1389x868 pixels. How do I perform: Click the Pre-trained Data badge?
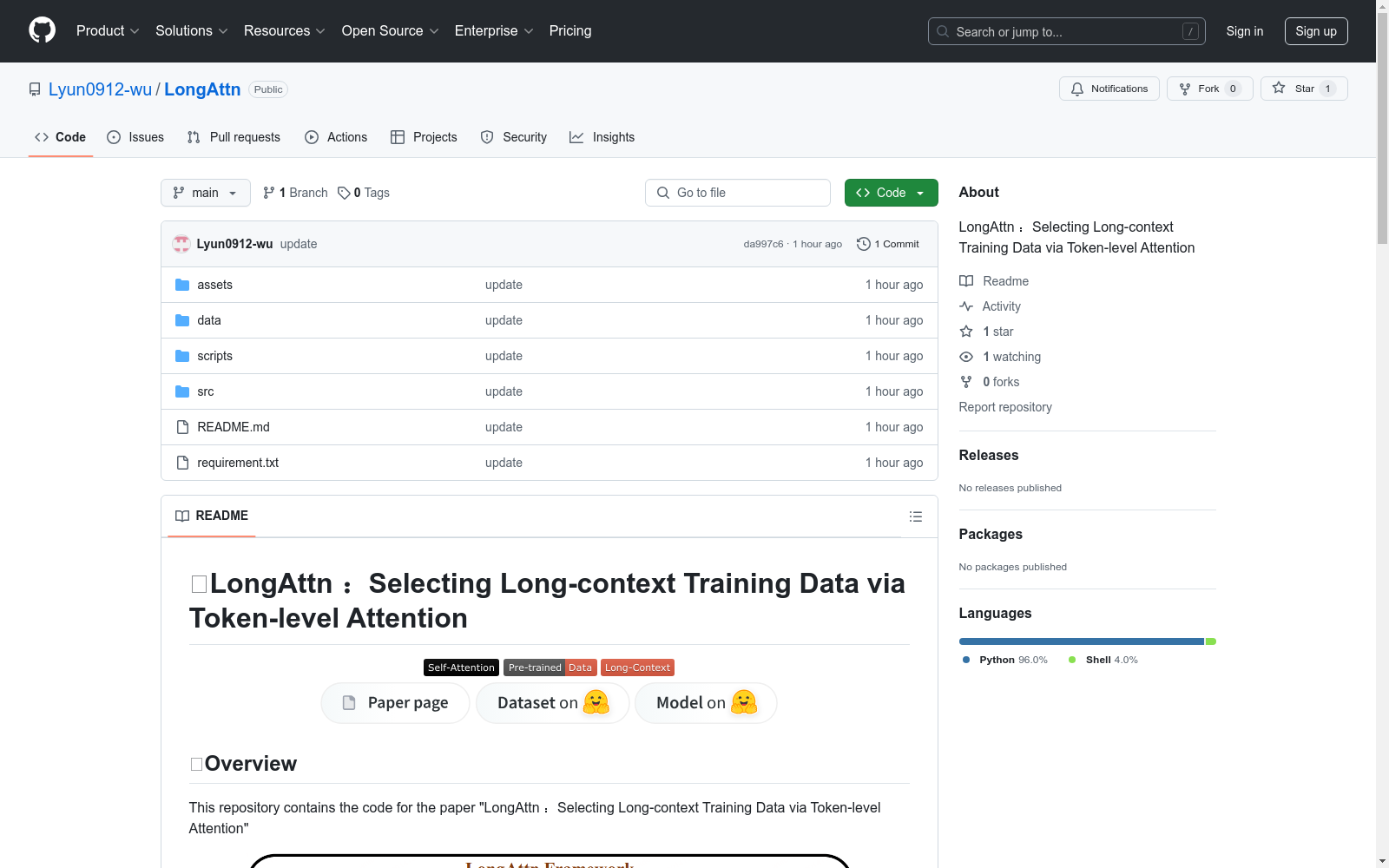click(550, 667)
